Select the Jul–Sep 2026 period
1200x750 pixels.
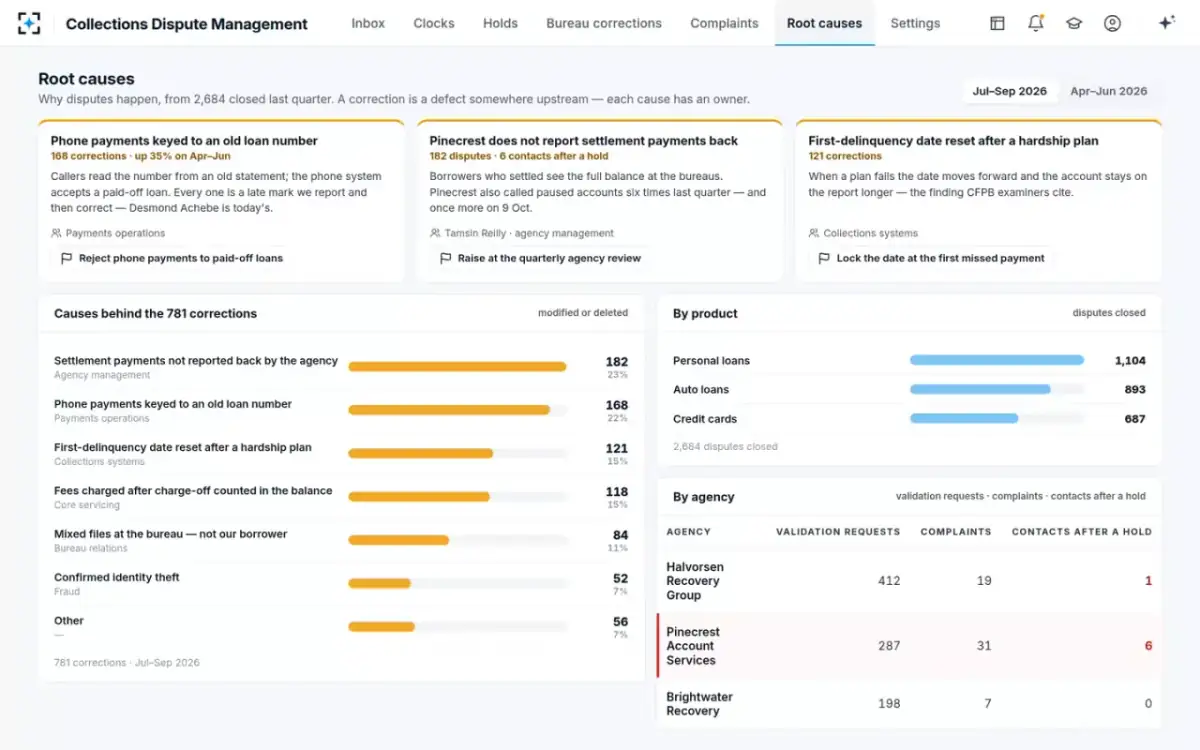1010,91
